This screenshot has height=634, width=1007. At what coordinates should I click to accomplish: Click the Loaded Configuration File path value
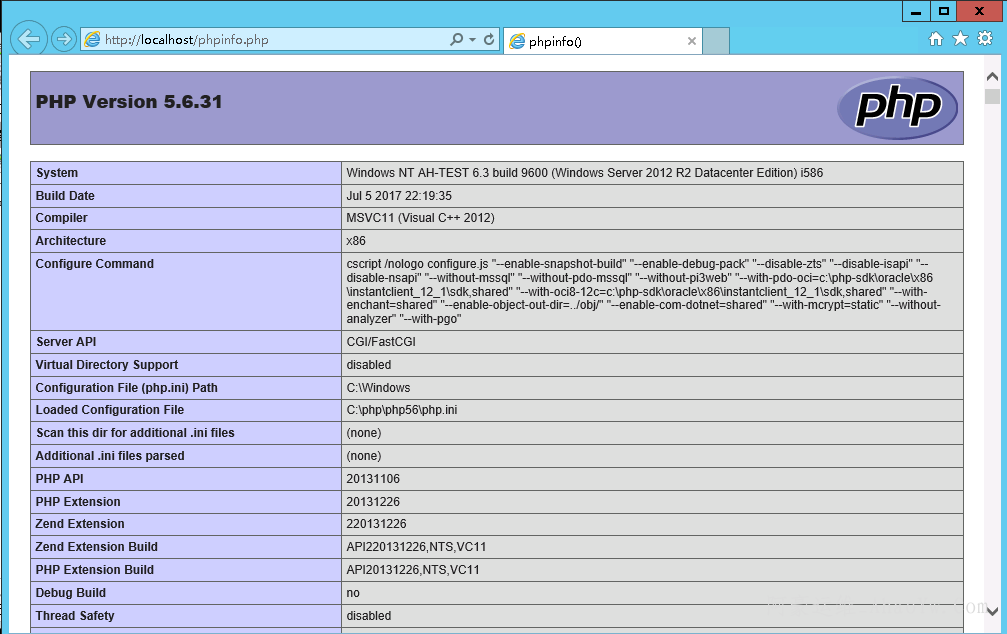click(402, 410)
